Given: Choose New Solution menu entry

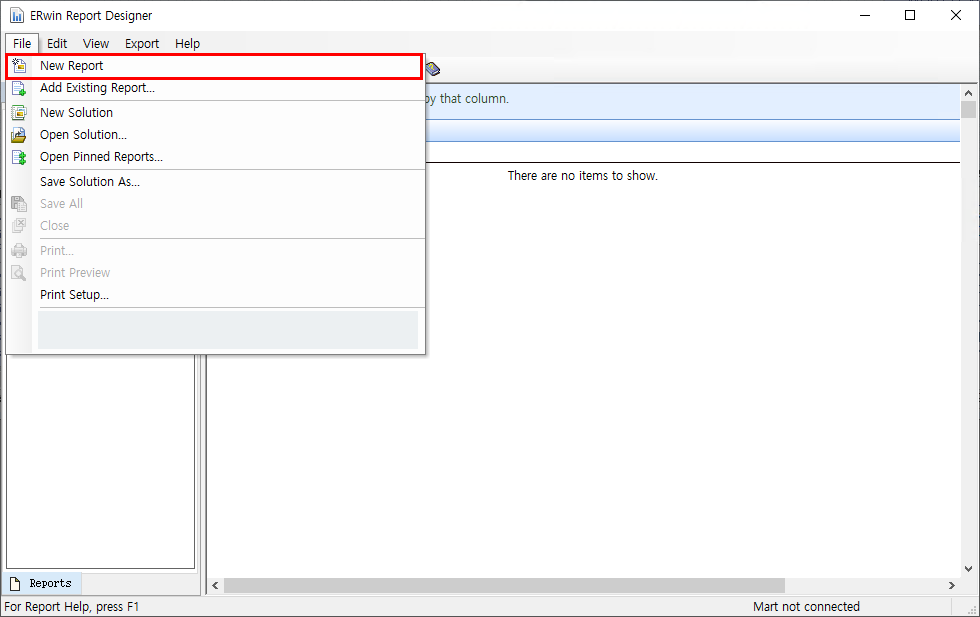Looking at the screenshot, I should [215, 113].
